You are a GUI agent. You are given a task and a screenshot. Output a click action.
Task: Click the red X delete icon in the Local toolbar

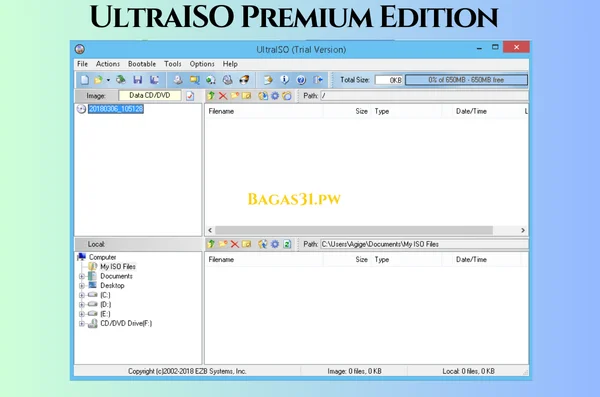[x=235, y=244]
